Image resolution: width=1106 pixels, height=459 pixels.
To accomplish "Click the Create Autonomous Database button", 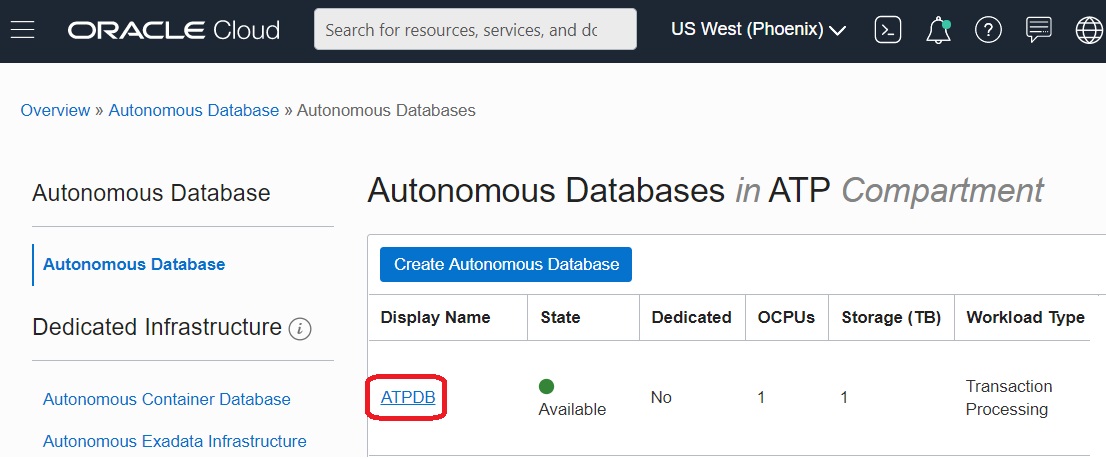I will [x=506, y=264].
